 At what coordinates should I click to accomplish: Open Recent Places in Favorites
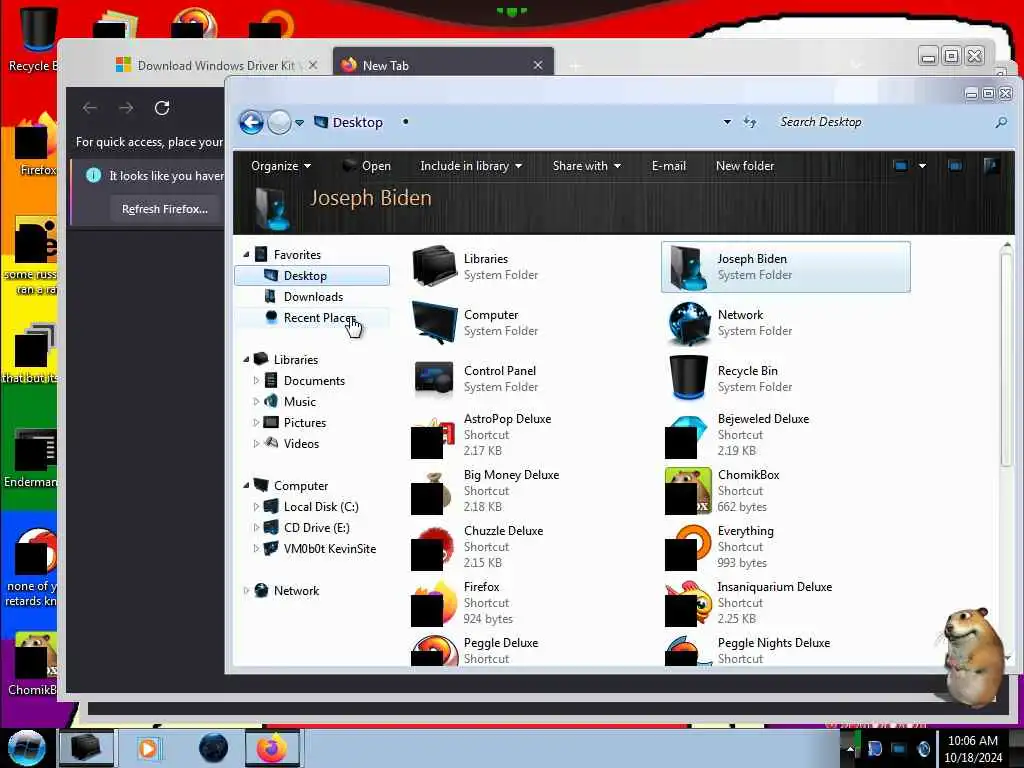[312, 317]
